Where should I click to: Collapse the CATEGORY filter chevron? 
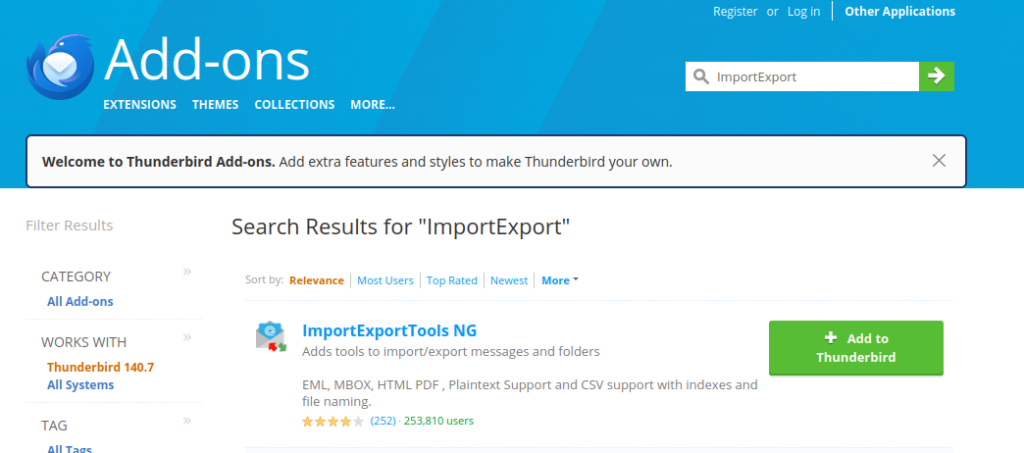(187, 272)
